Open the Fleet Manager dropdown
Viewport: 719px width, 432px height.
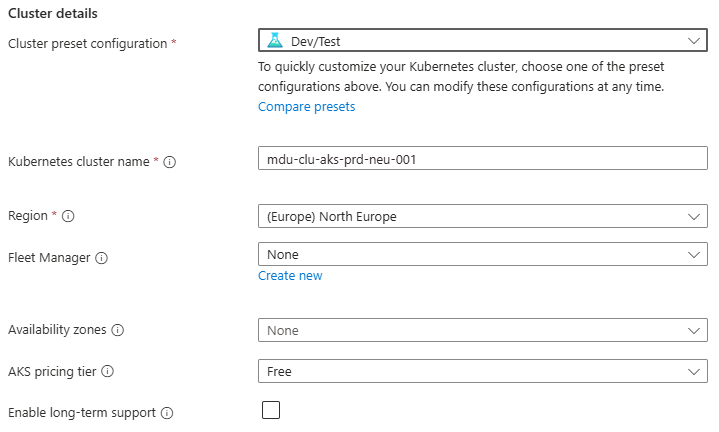482,255
